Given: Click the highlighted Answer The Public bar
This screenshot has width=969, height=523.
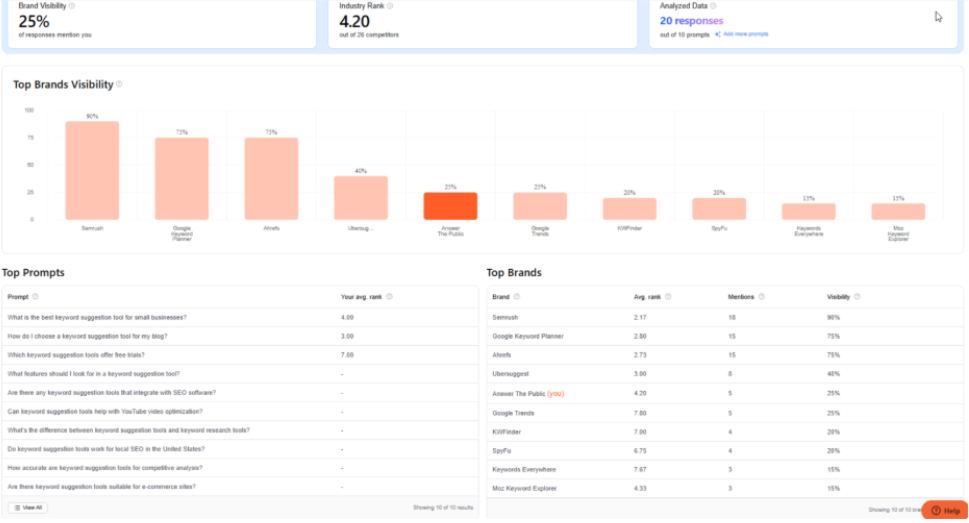Looking at the screenshot, I should point(451,206).
